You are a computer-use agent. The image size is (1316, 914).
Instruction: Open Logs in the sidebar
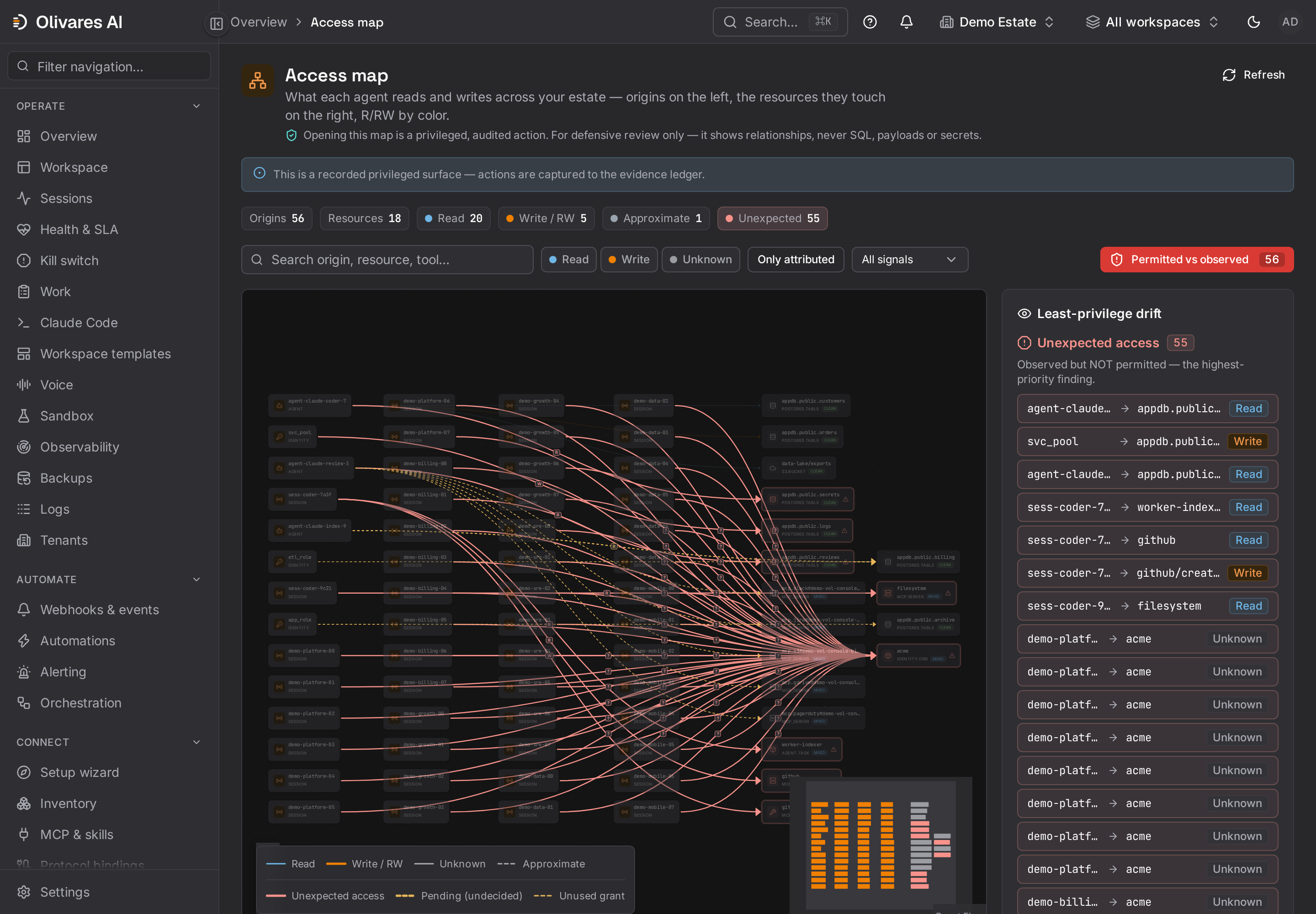pyautogui.click(x=109, y=509)
